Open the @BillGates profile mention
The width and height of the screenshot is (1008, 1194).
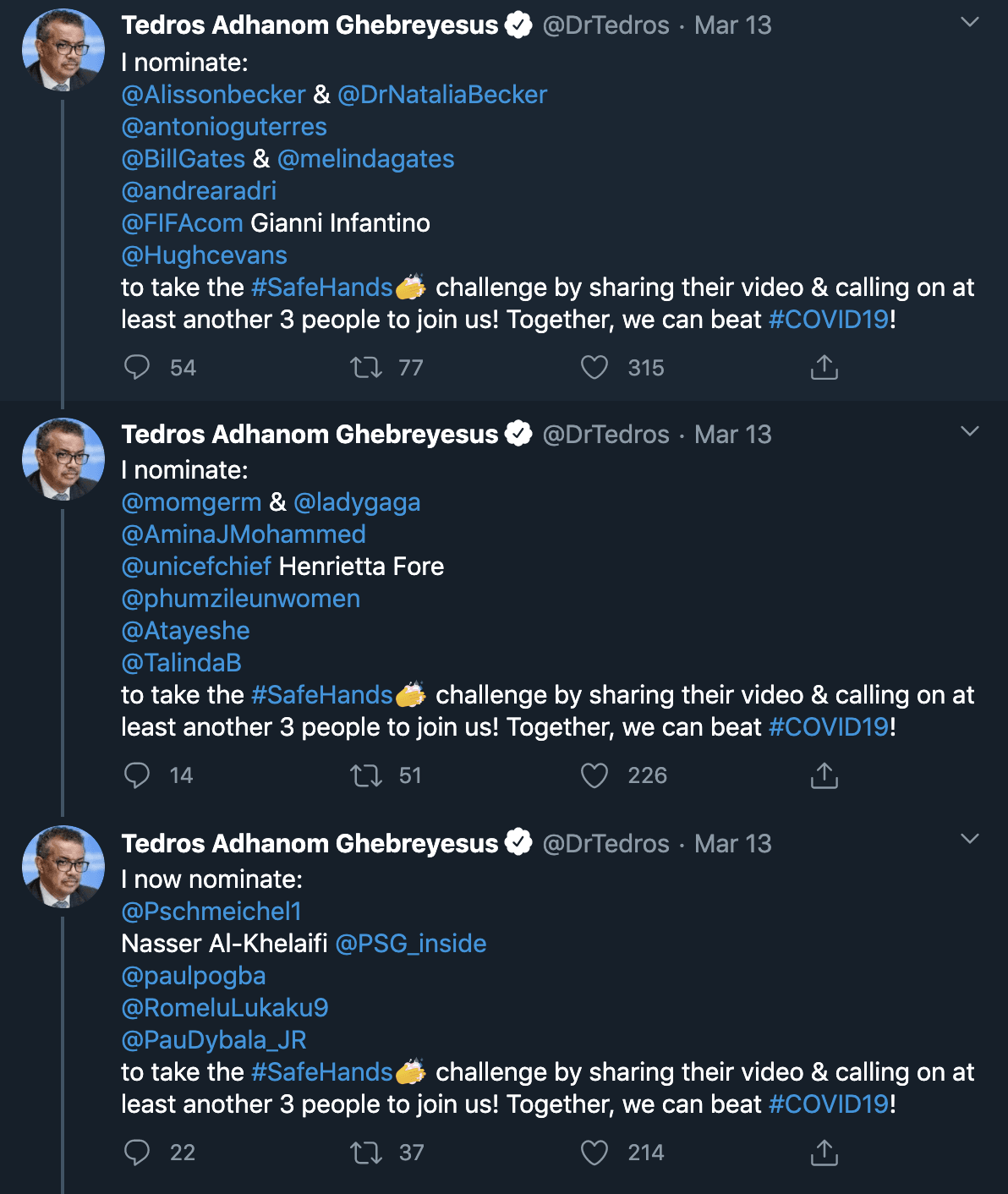[x=184, y=159]
